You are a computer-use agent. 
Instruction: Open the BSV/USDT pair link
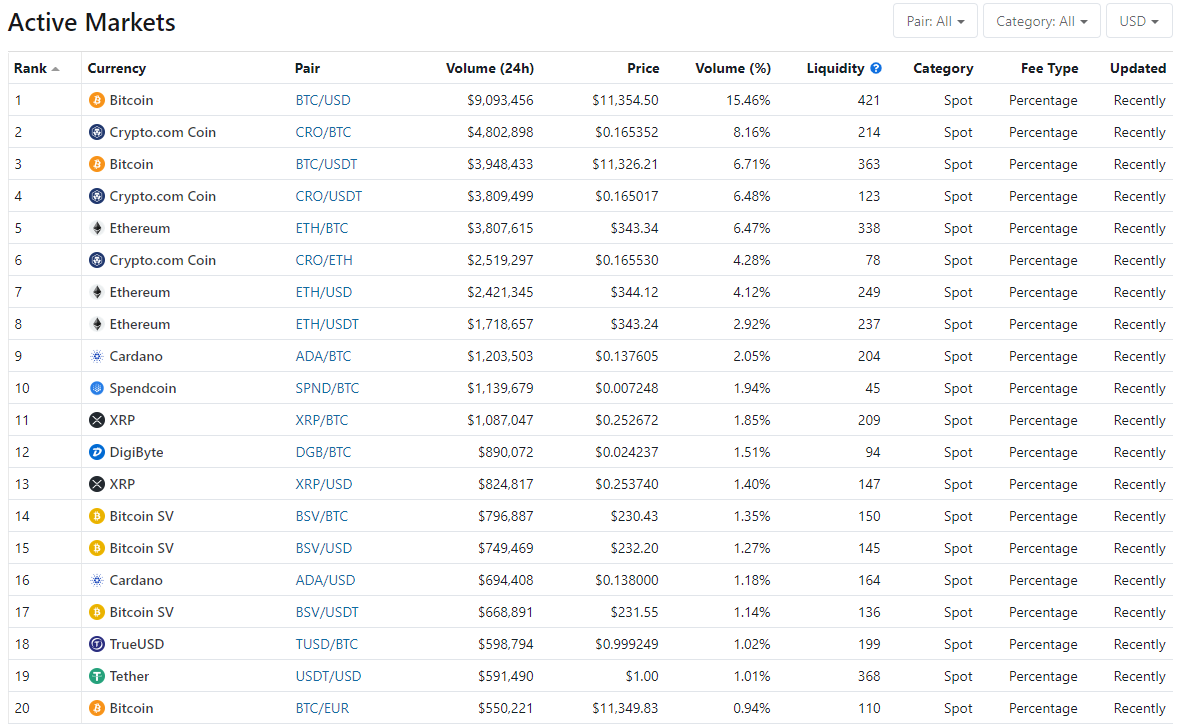click(x=327, y=612)
